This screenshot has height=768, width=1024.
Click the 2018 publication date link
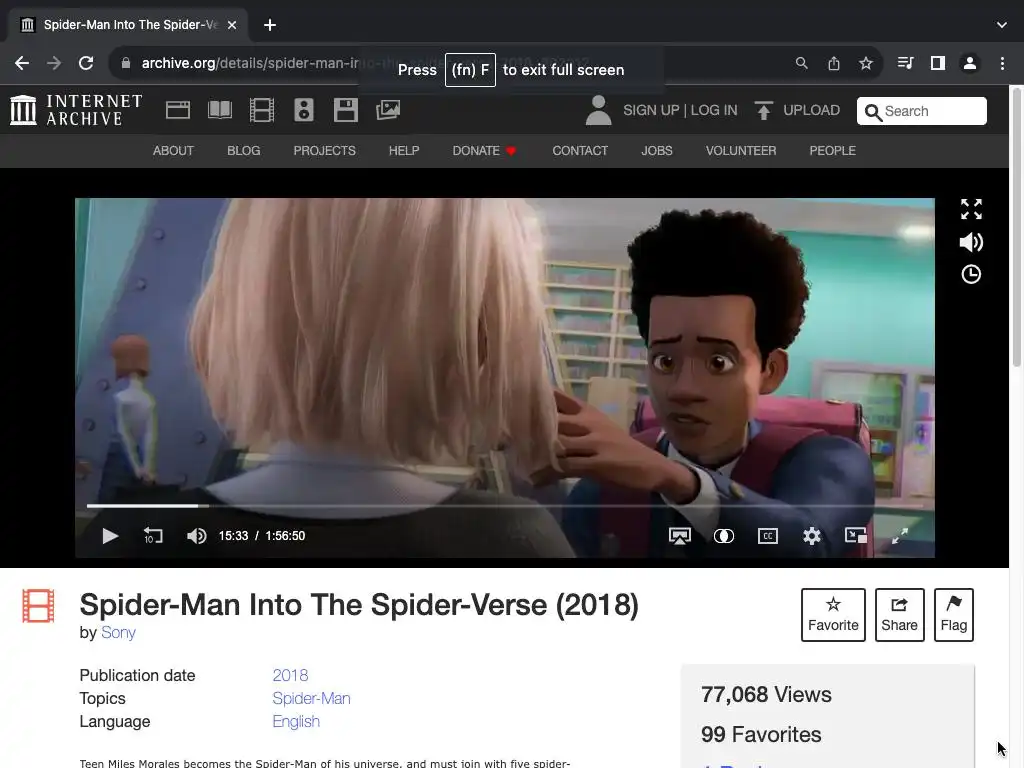[x=290, y=675]
